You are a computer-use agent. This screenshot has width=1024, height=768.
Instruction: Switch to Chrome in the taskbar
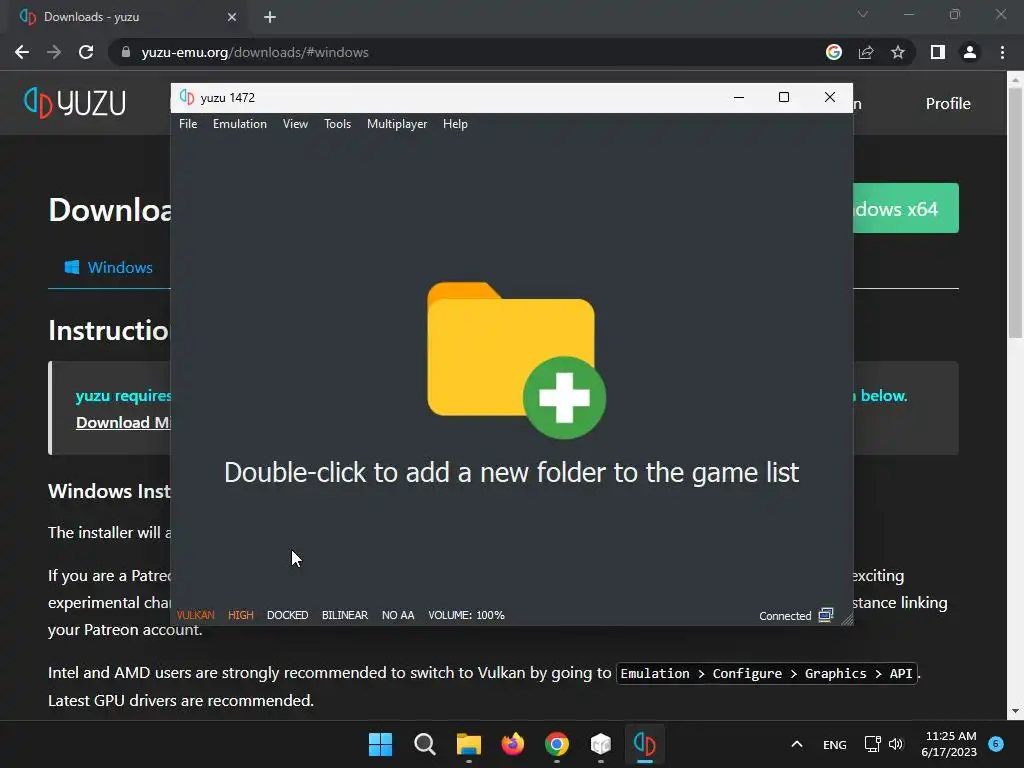(556, 744)
